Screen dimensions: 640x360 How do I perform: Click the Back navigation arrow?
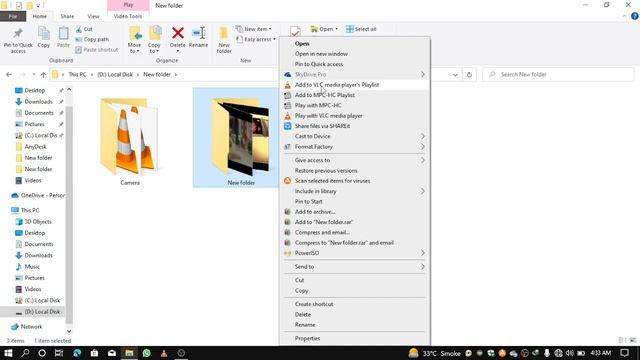tap(9, 75)
